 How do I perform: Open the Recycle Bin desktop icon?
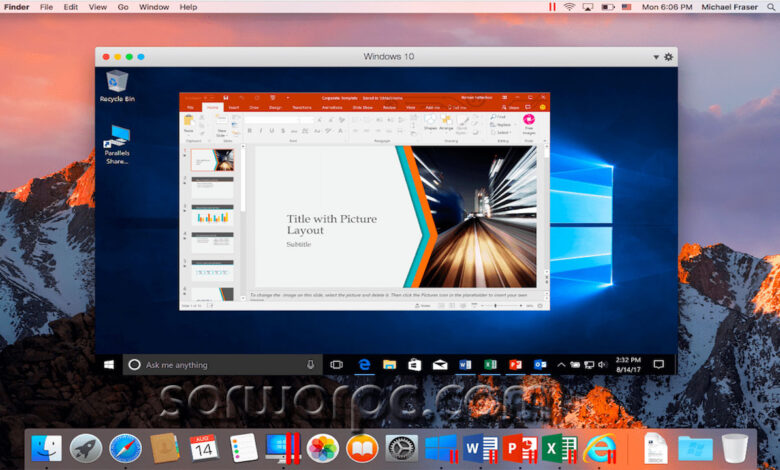pyautogui.click(x=117, y=86)
